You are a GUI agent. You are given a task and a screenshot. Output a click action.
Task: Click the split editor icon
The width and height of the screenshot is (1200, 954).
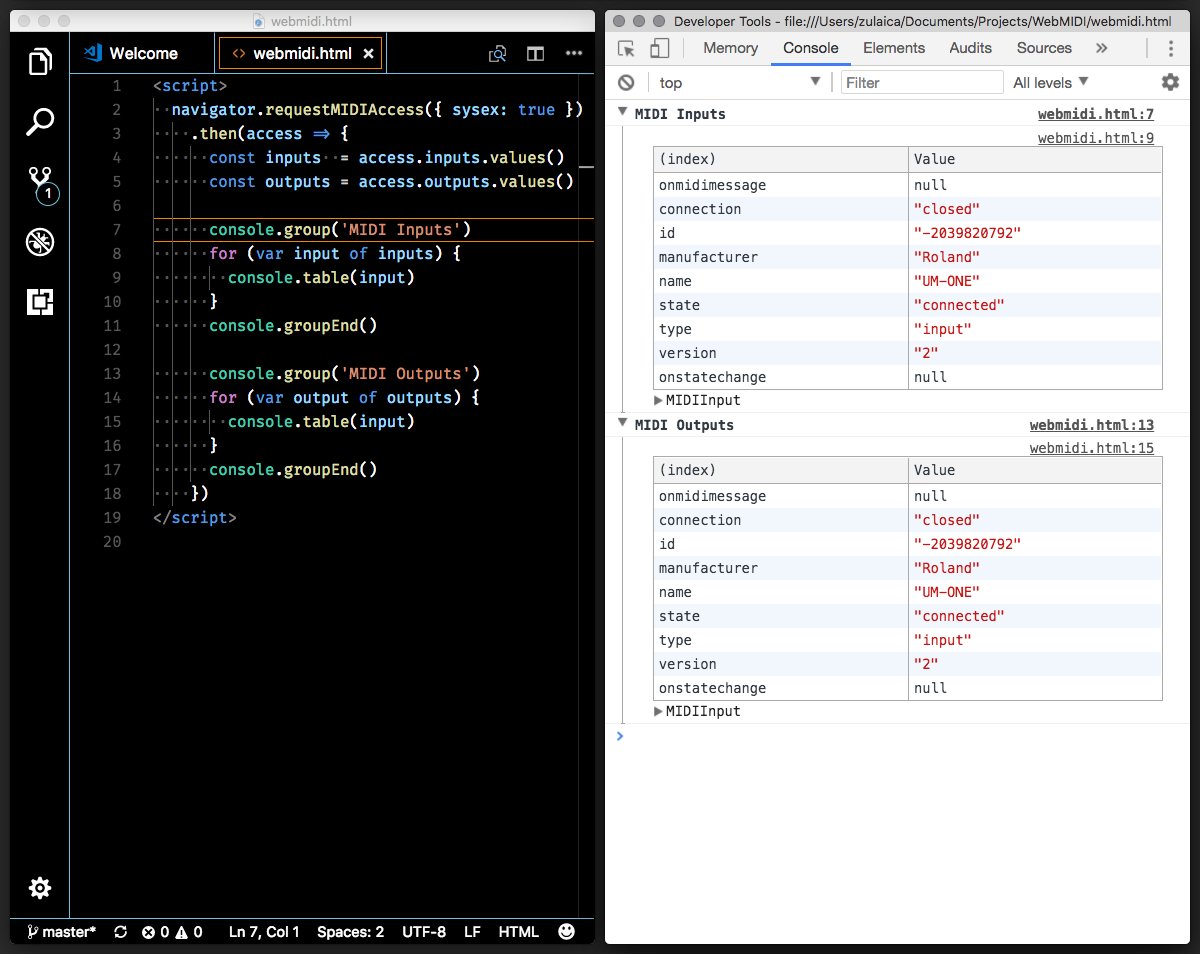point(536,54)
